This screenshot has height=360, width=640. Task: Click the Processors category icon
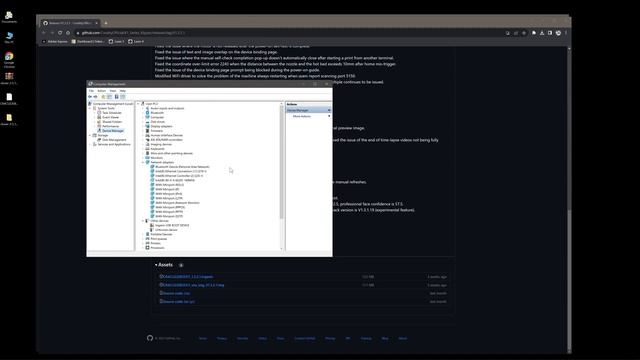[x=148, y=247]
